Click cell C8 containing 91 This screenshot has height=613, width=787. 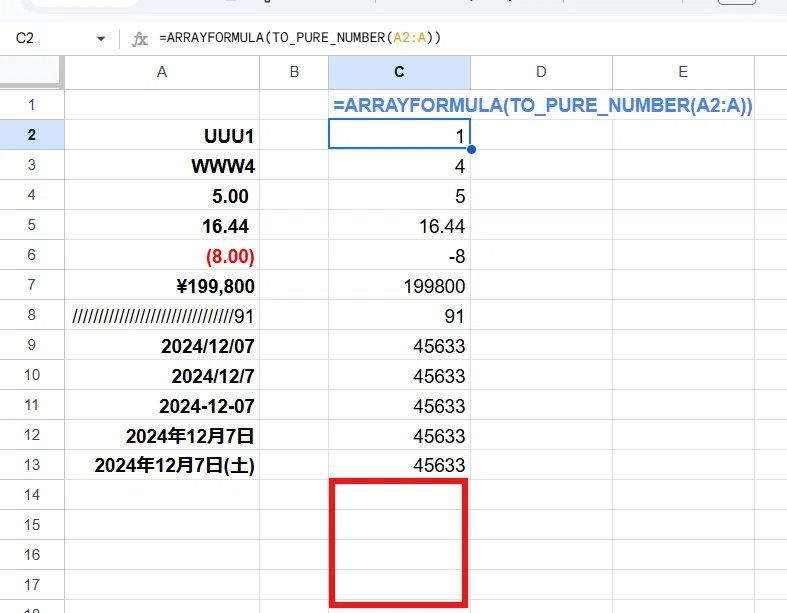click(x=400, y=315)
